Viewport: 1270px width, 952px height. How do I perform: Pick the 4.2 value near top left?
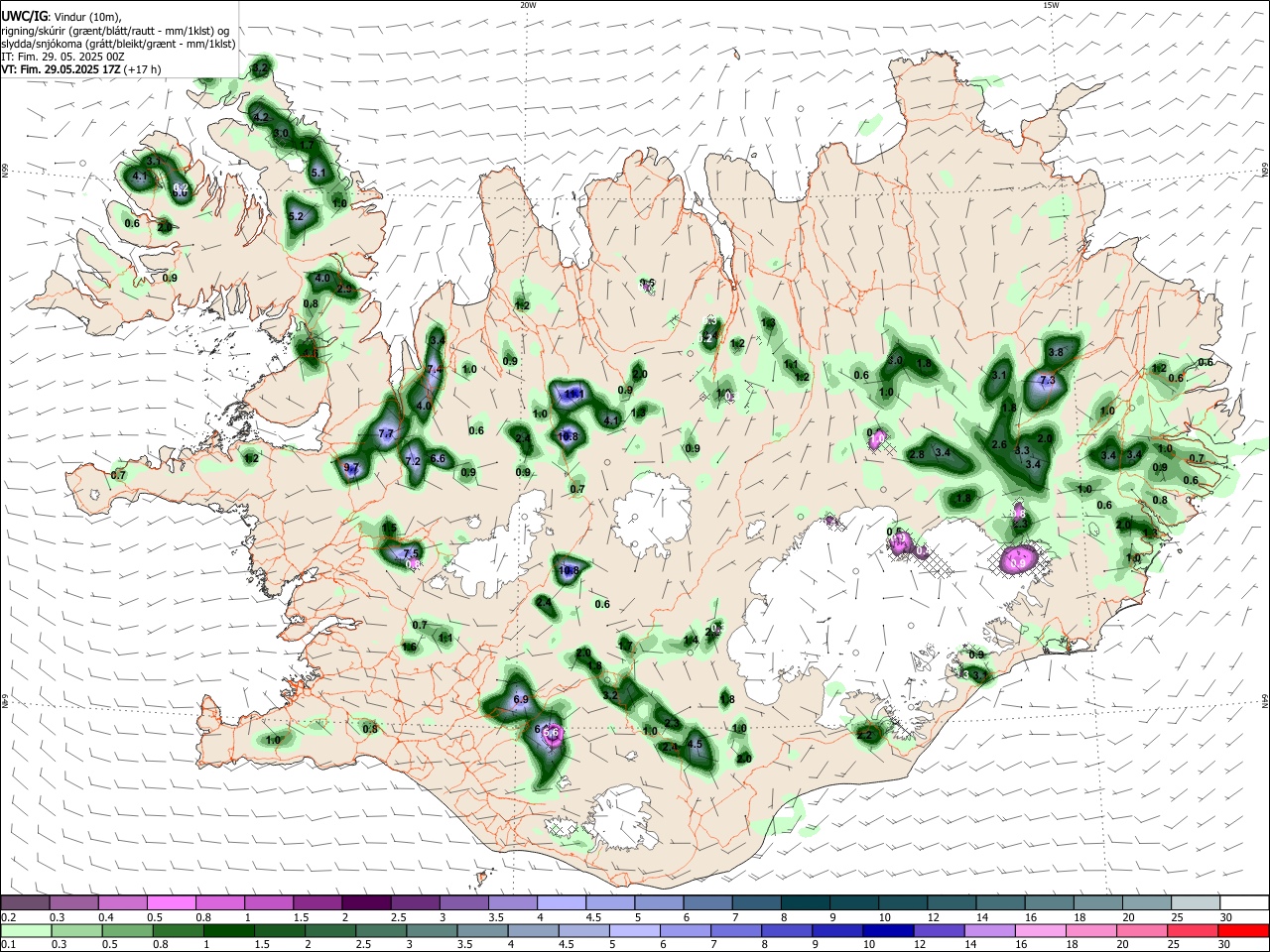click(x=262, y=117)
